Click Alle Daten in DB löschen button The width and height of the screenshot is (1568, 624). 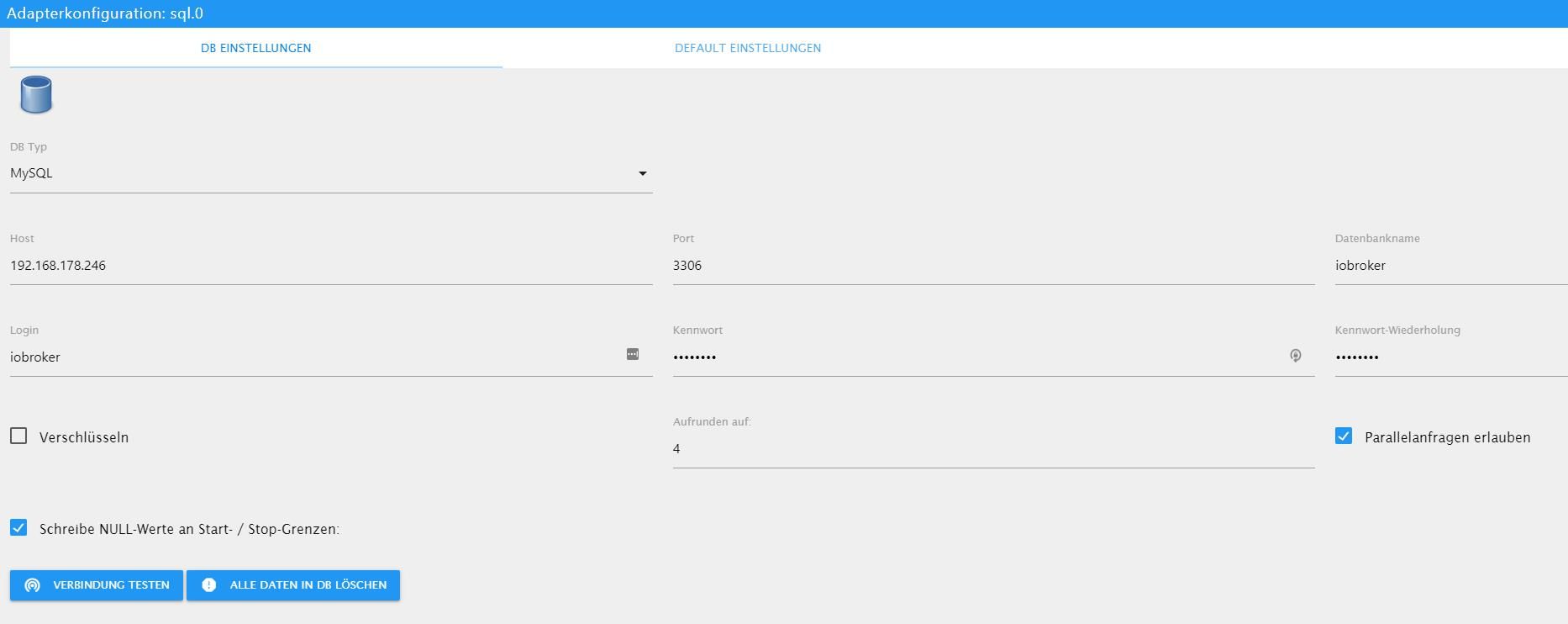(293, 585)
